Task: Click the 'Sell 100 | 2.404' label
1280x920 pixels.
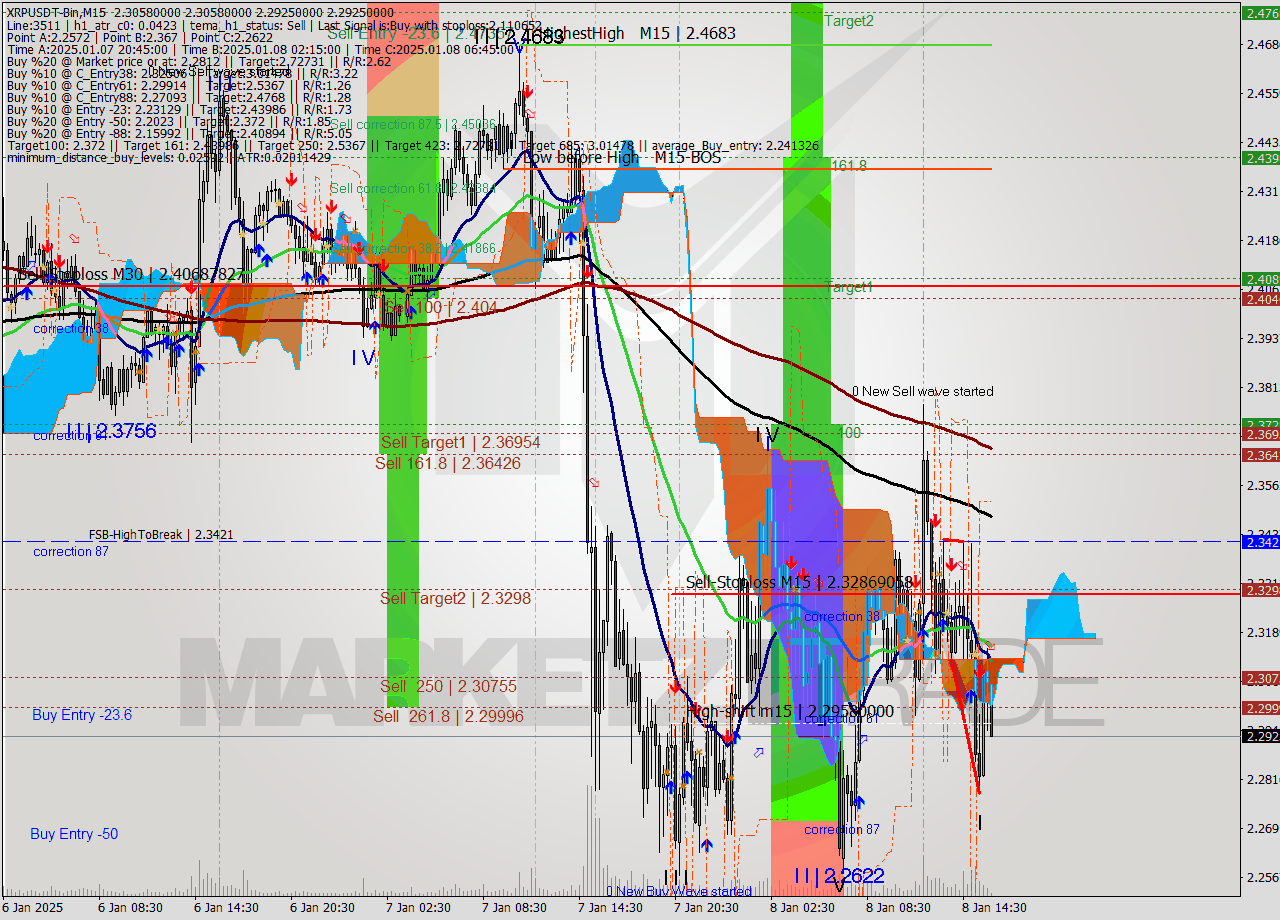Action: click(442, 308)
